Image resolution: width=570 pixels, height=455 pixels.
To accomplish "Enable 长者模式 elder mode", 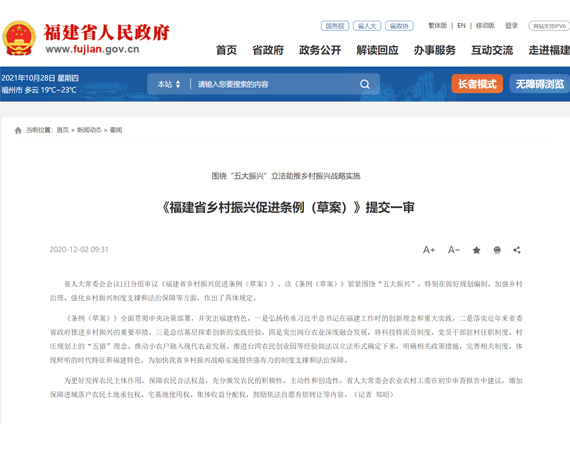I will coord(477,84).
